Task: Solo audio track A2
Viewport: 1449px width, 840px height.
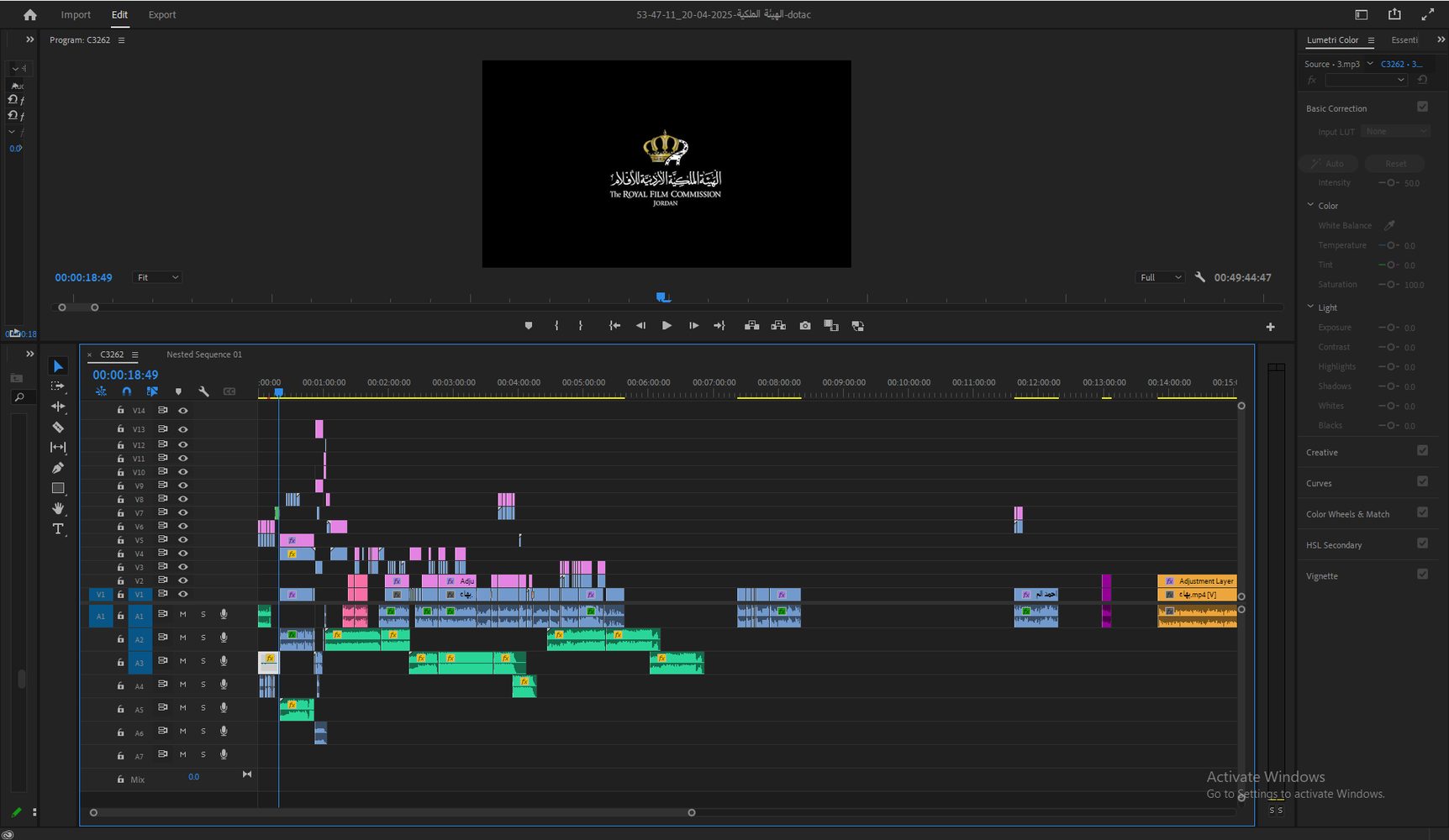Action: click(203, 638)
